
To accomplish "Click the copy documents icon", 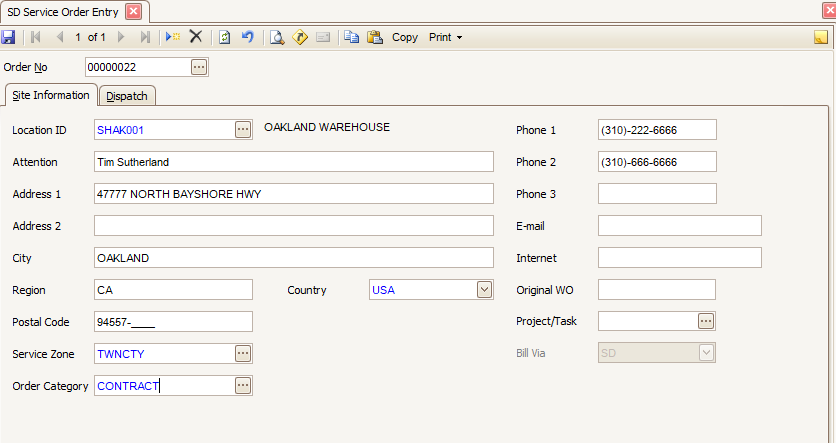I will tap(351, 37).
